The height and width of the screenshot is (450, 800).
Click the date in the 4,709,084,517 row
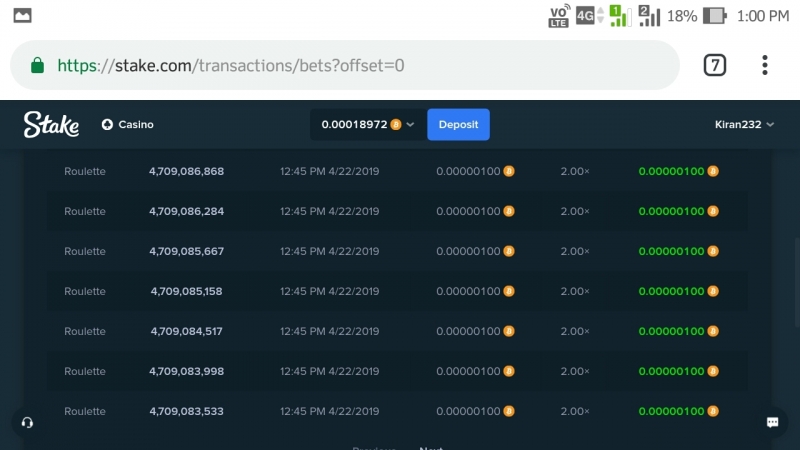pos(330,331)
